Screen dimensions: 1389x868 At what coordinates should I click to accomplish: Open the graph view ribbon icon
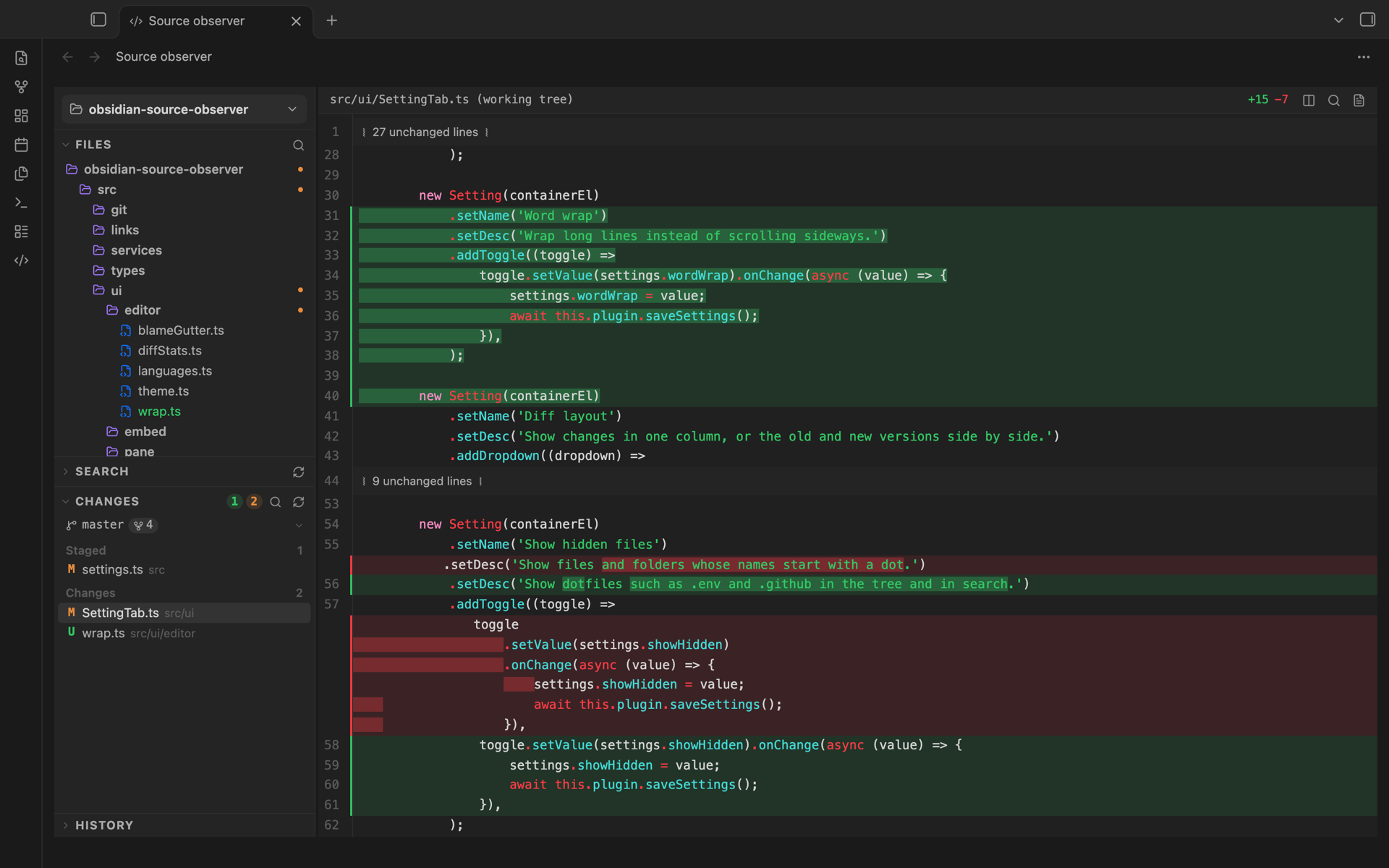[x=21, y=87]
